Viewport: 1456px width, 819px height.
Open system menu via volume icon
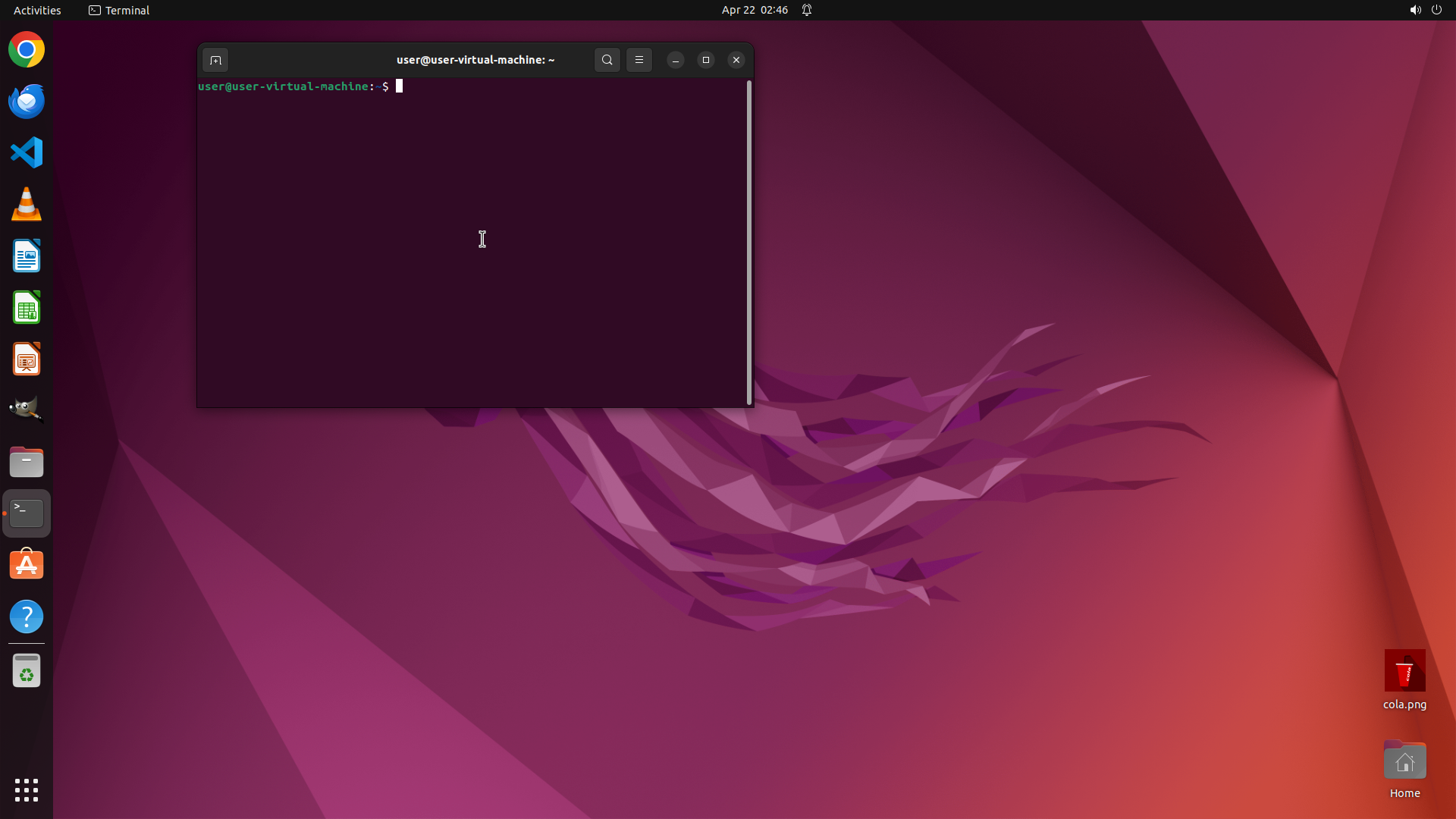point(1415,10)
